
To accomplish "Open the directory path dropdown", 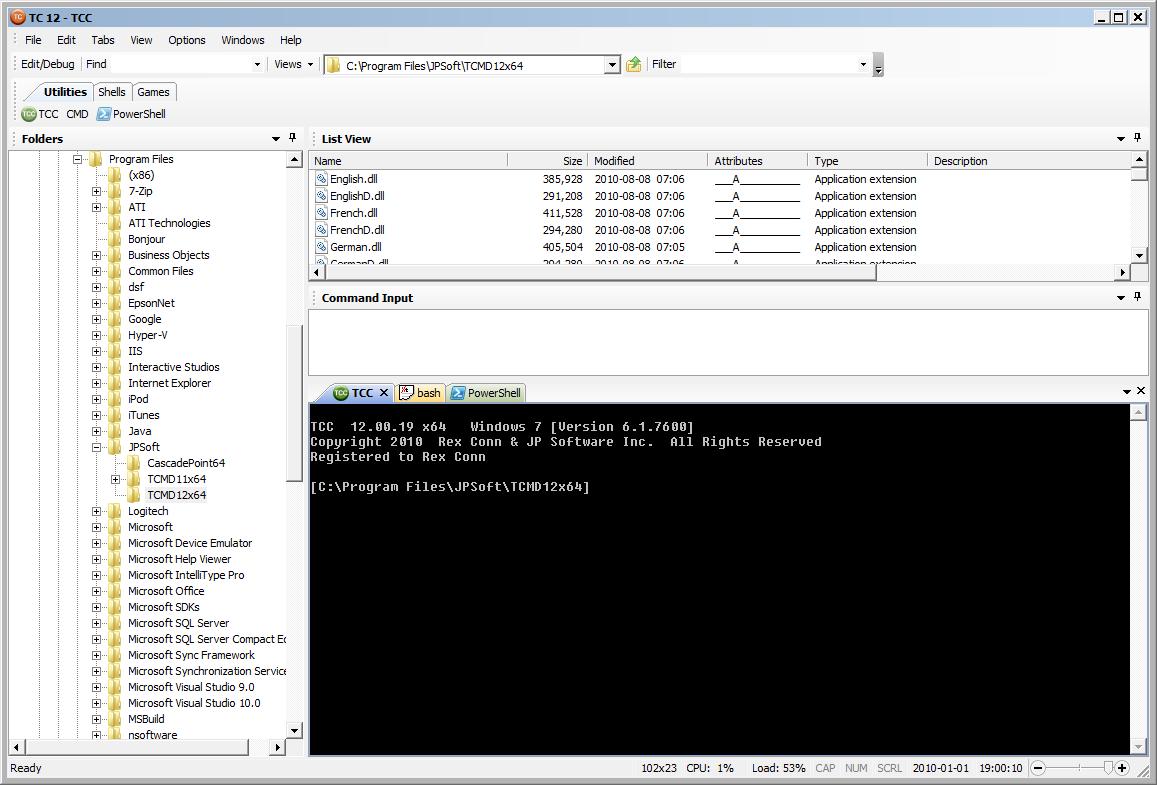I will coord(612,65).
